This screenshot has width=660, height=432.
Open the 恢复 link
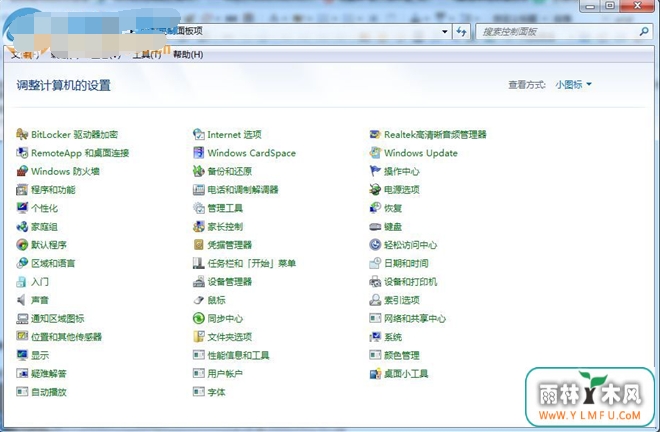point(393,208)
